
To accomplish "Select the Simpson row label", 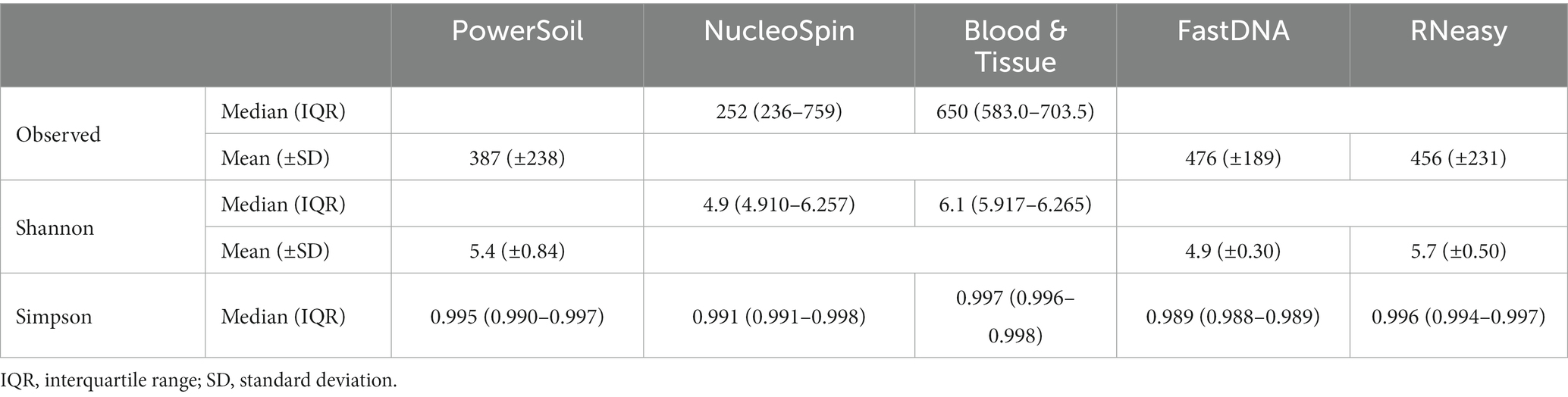I will 54,316.
